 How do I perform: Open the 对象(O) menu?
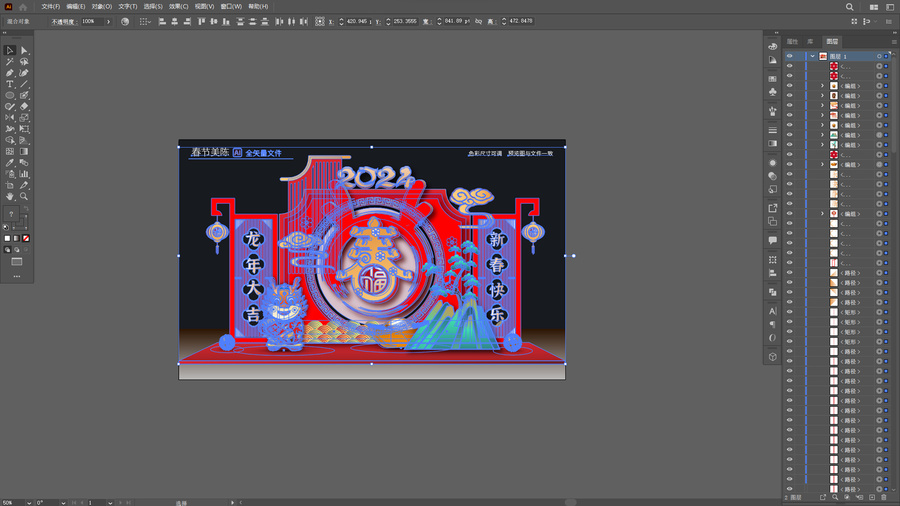(102, 7)
